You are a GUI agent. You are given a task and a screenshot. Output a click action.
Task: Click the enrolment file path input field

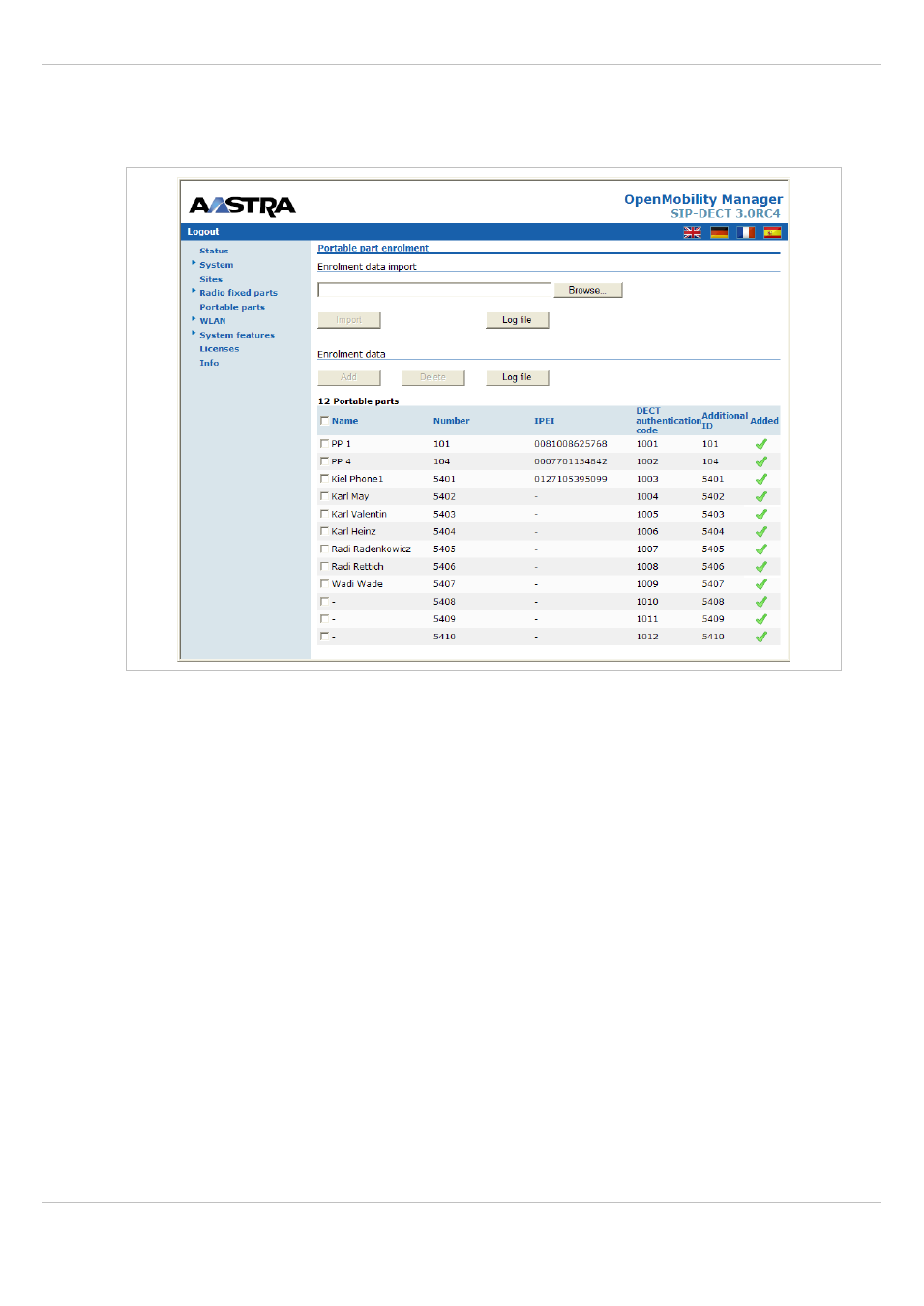pos(434,290)
